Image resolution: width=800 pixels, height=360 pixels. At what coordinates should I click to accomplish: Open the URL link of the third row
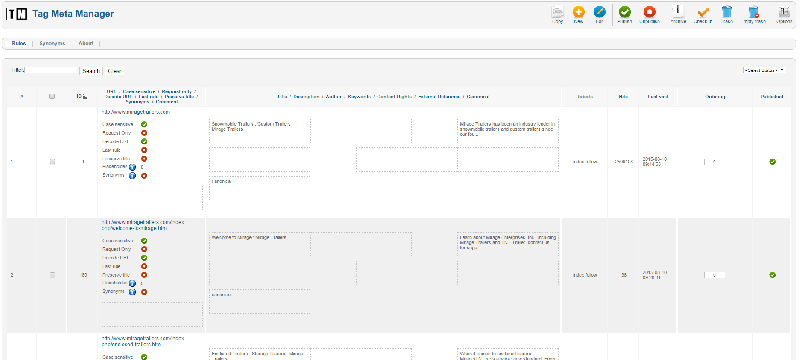(143, 341)
